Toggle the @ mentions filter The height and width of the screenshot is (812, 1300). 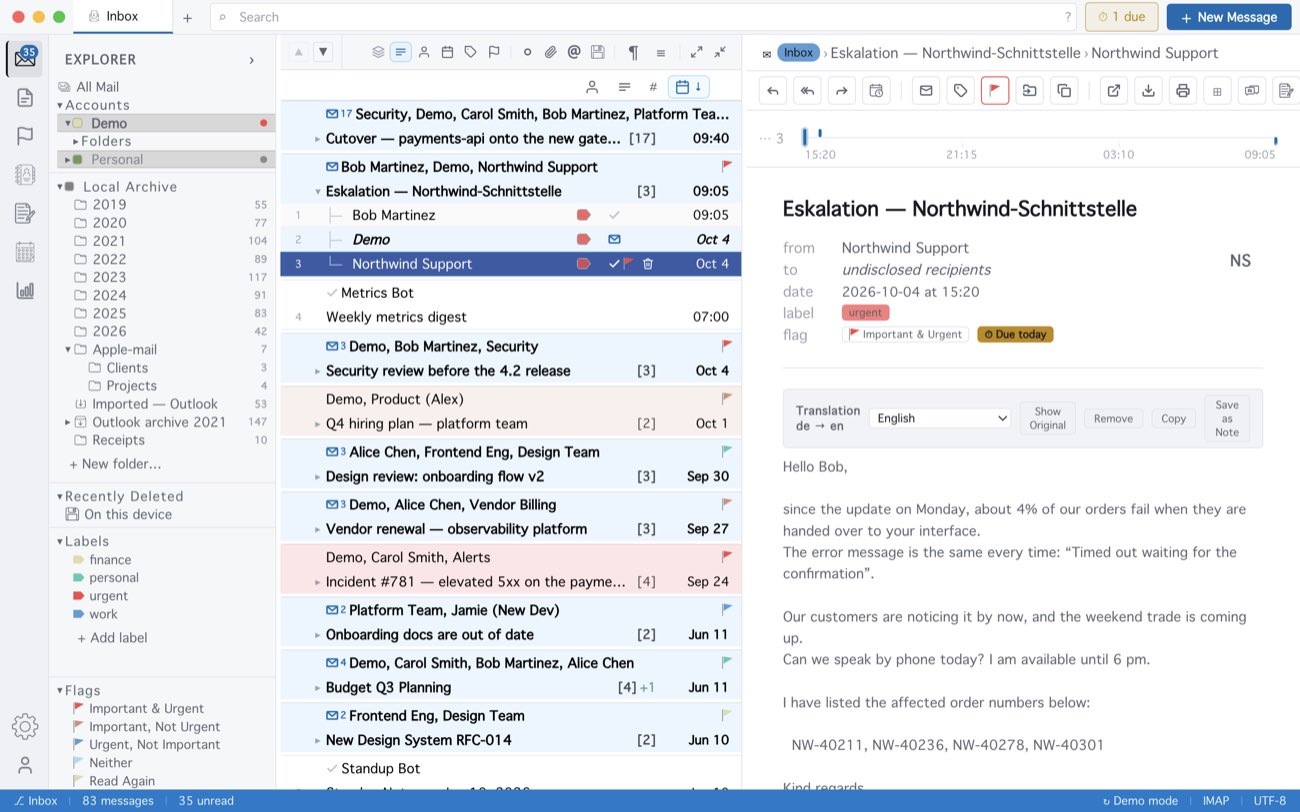point(574,52)
